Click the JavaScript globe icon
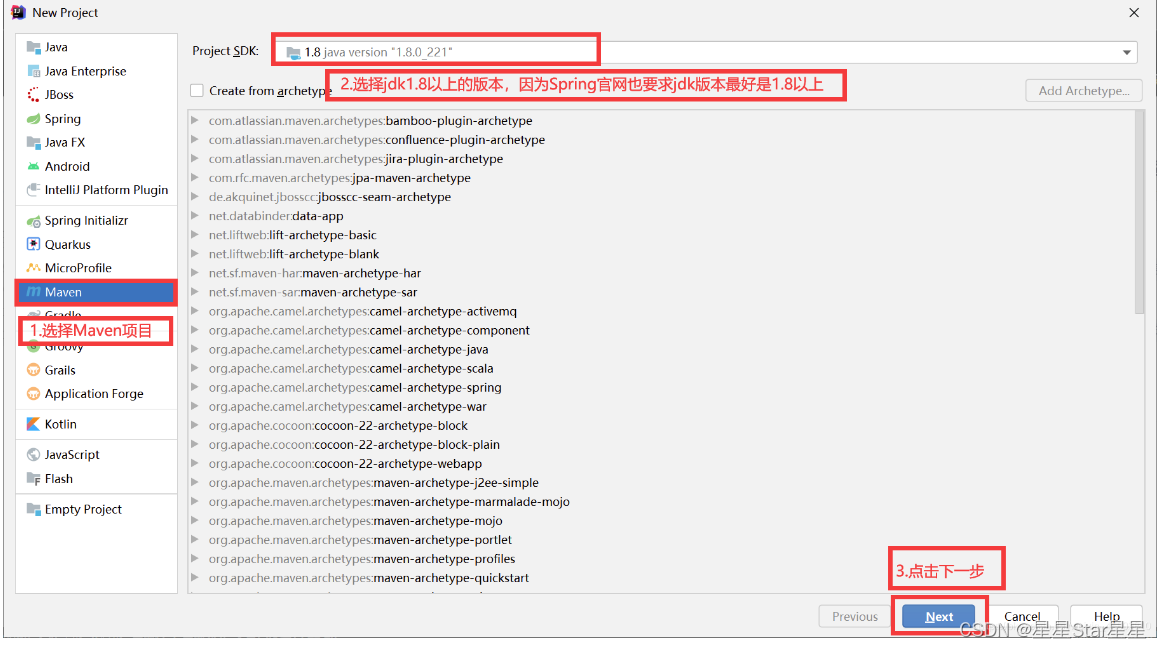This screenshot has width=1162, height=648. [x=33, y=454]
